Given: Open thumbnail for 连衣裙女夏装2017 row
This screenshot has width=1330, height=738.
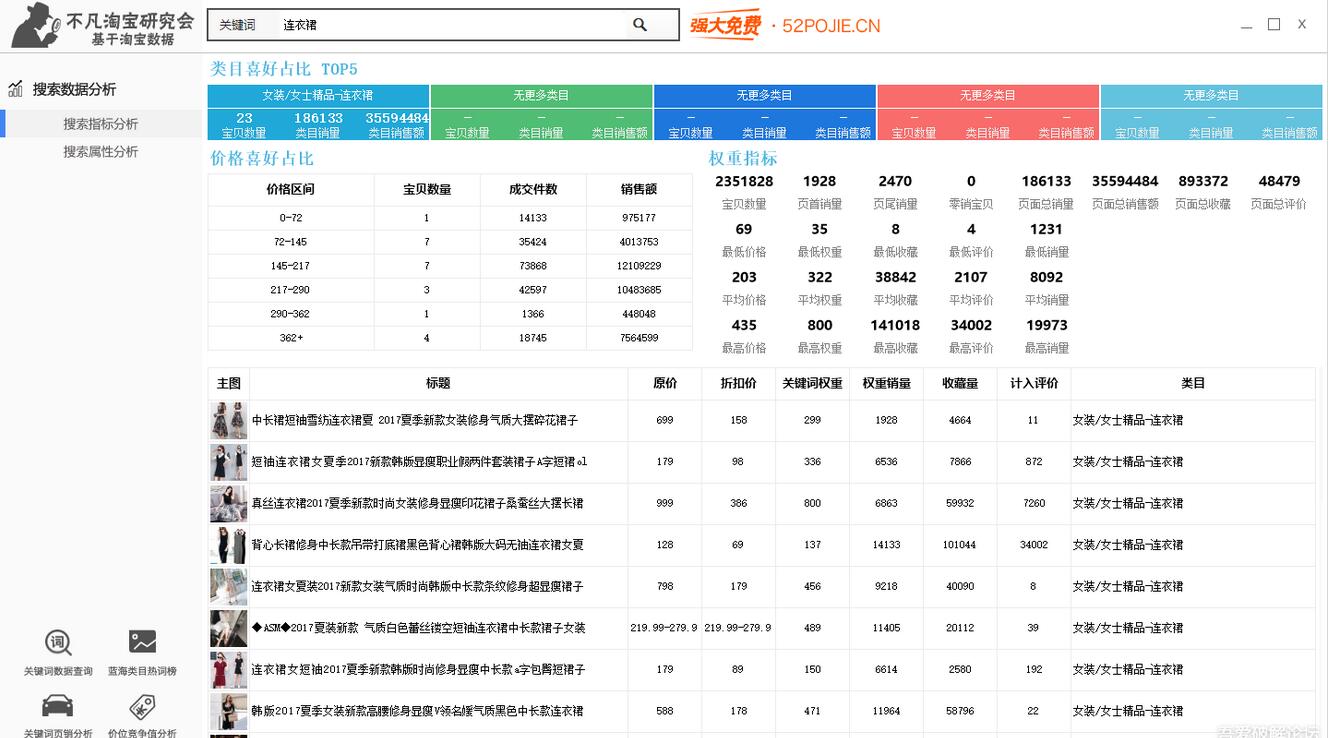Looking at the screenshot, I should (x=229, y=586).
